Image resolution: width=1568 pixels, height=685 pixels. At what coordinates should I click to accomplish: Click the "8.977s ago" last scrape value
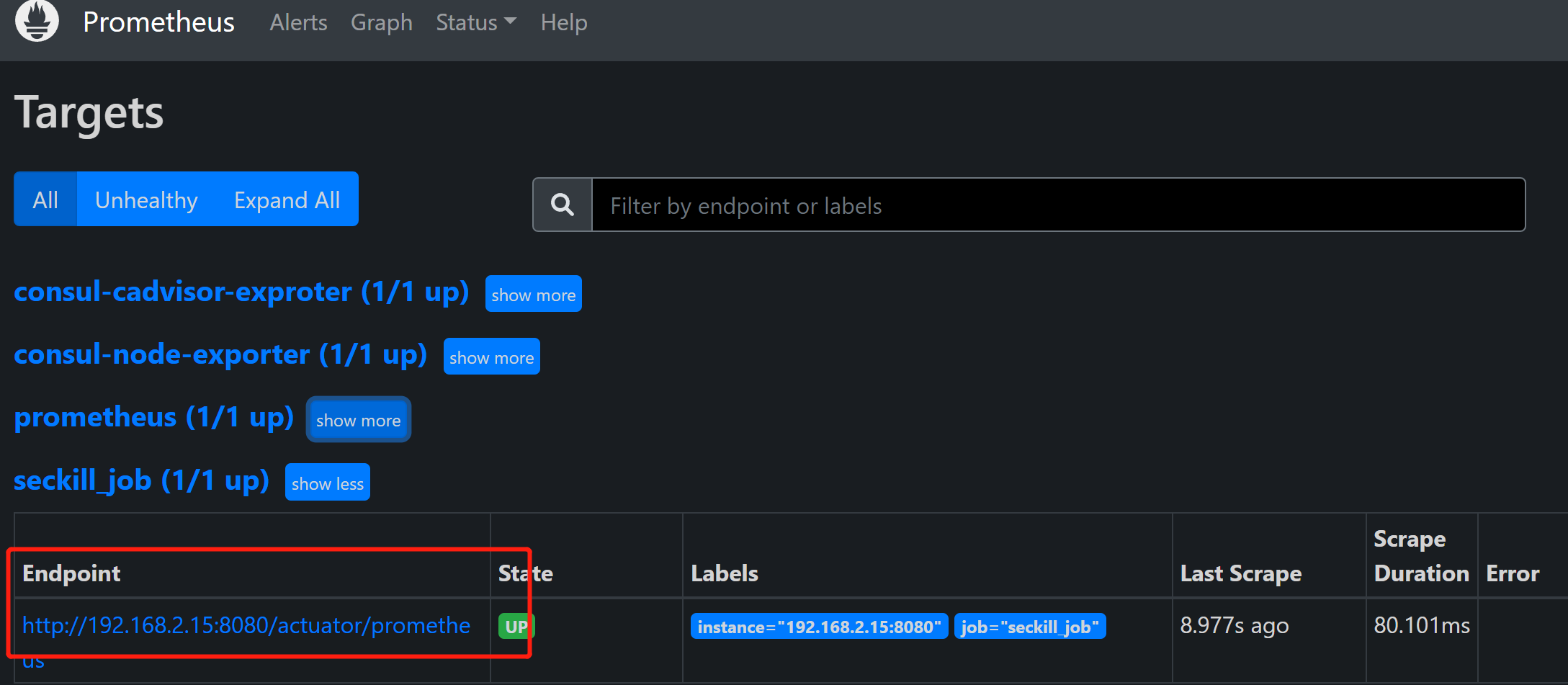click(1235, 626)
